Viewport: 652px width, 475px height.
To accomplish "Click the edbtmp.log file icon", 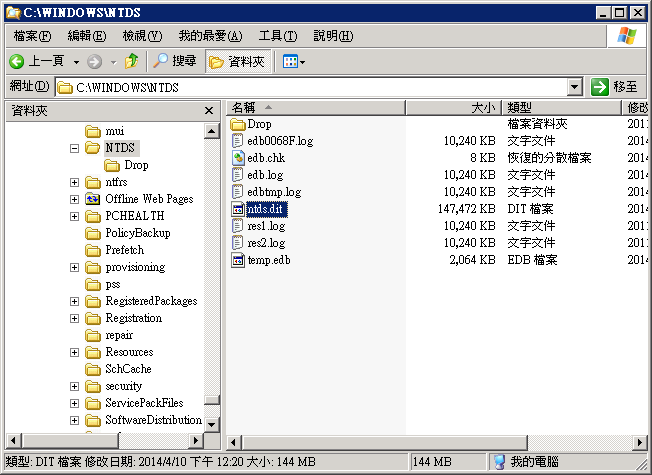I will [x=238, y=192].
